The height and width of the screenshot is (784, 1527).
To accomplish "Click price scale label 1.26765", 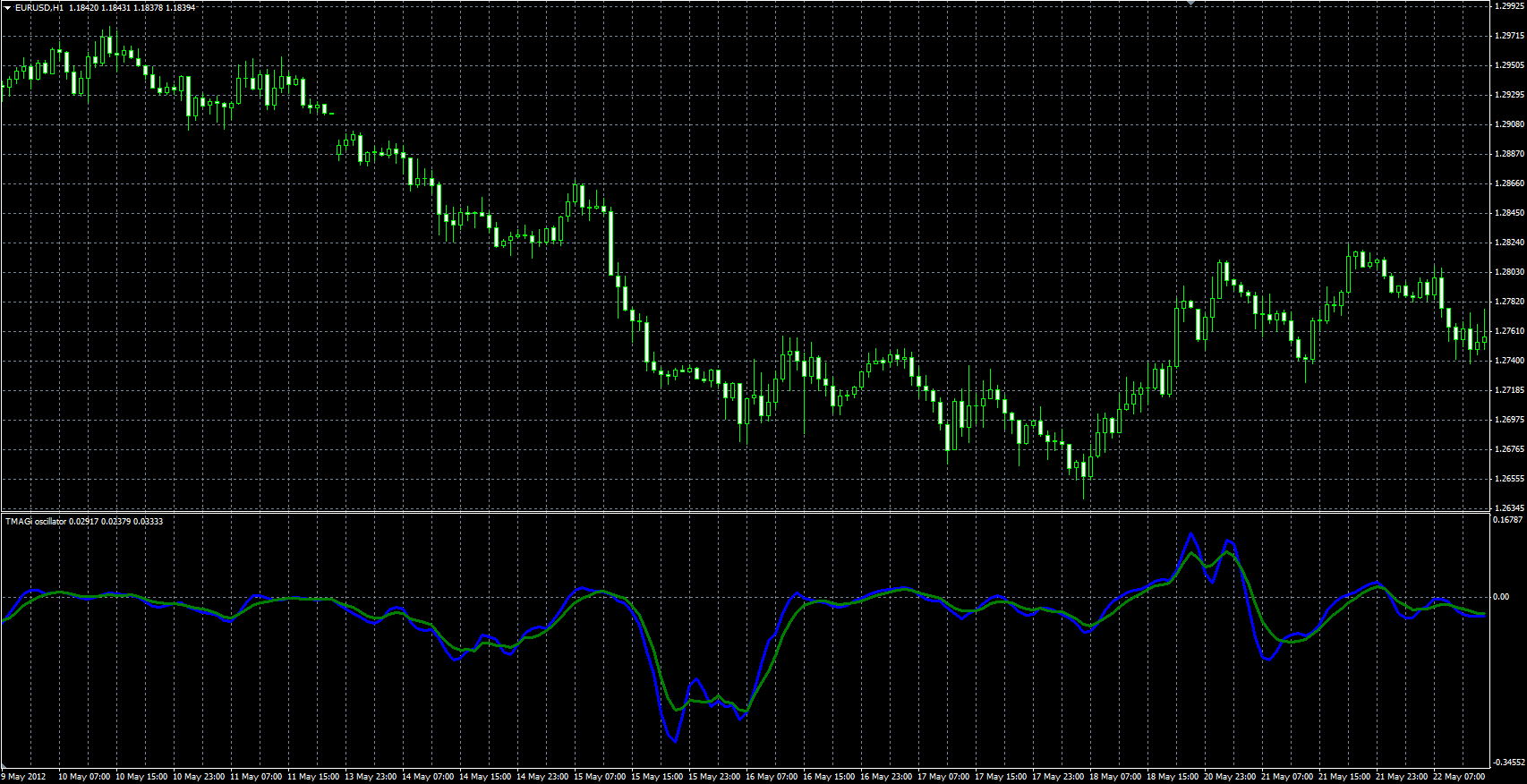I will pyautogui.click(x=1509, y=449).
